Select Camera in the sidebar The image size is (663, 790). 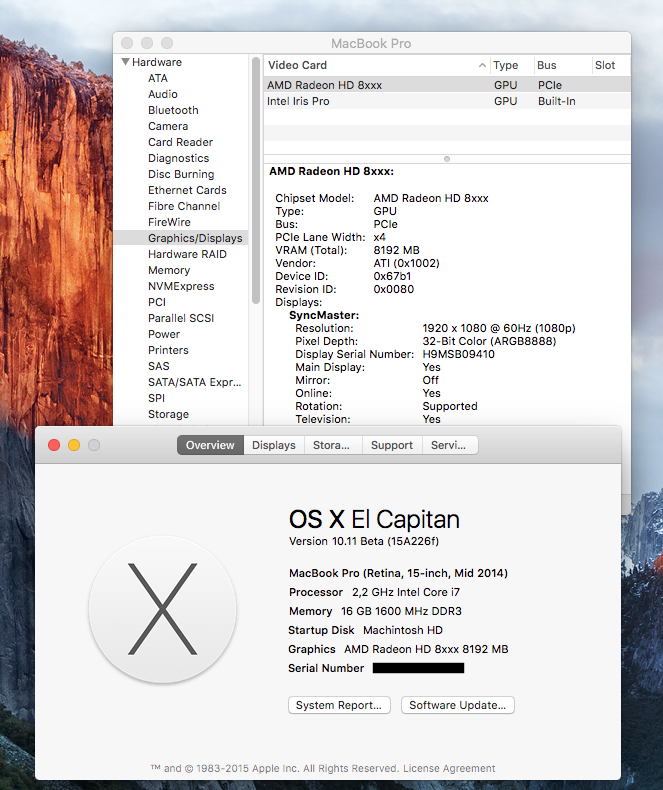(x=168, y=126)
